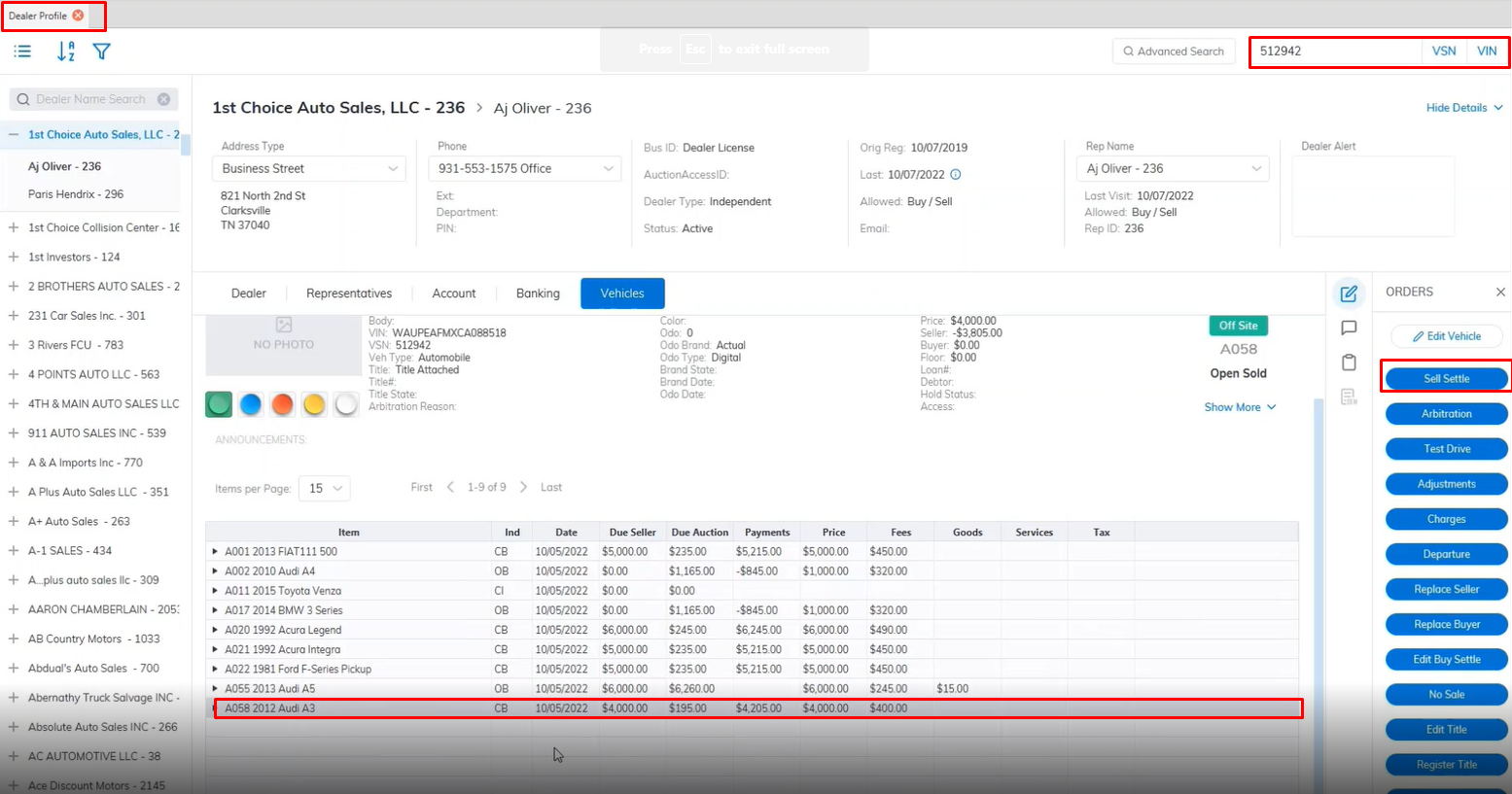
Task: Close the ORDERS panel
Action: click(x=1500, y=292)
